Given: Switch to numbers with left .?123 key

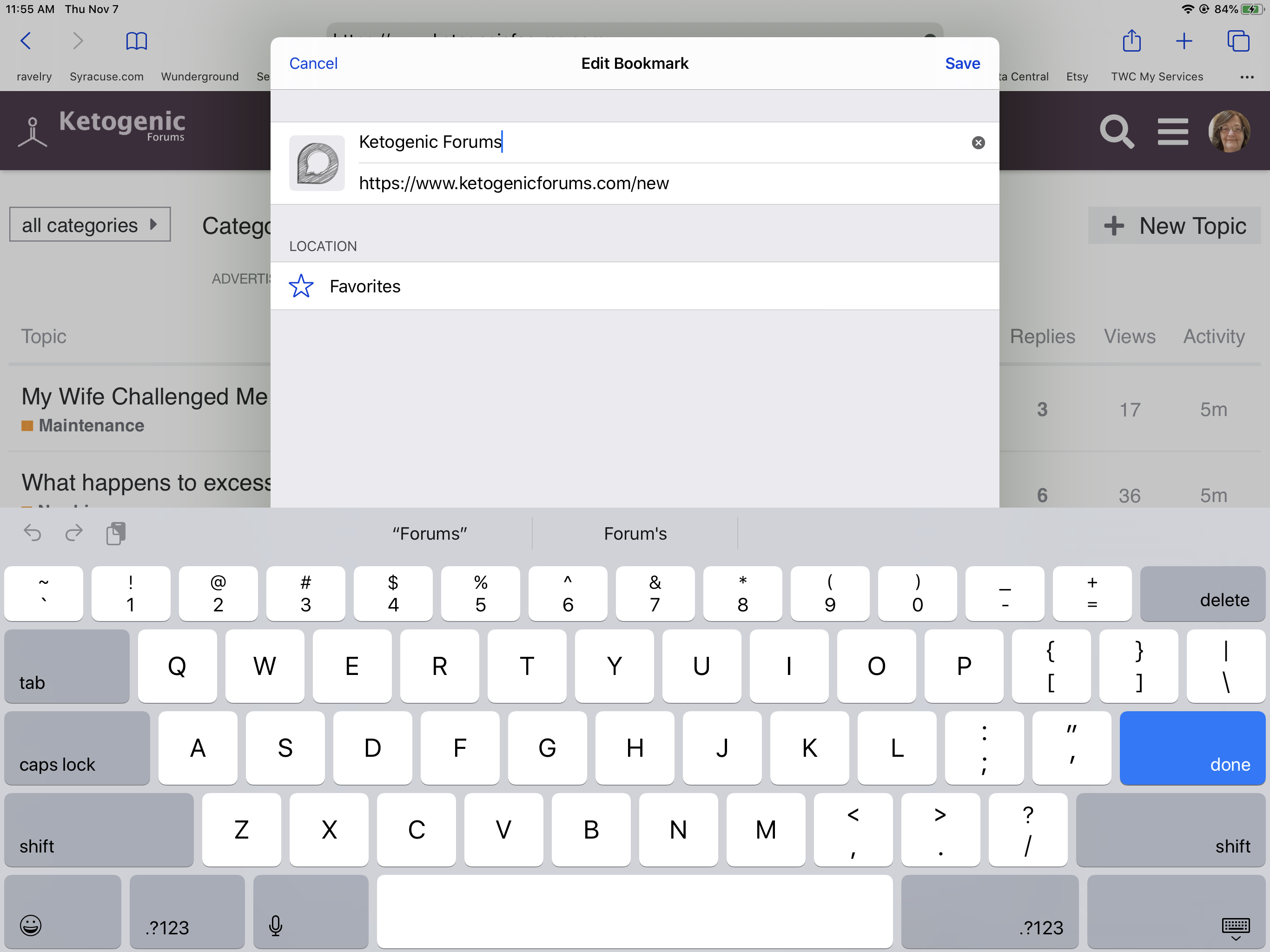Looking at the screenshot, I should pyautogui.click(x=187, y=911).
